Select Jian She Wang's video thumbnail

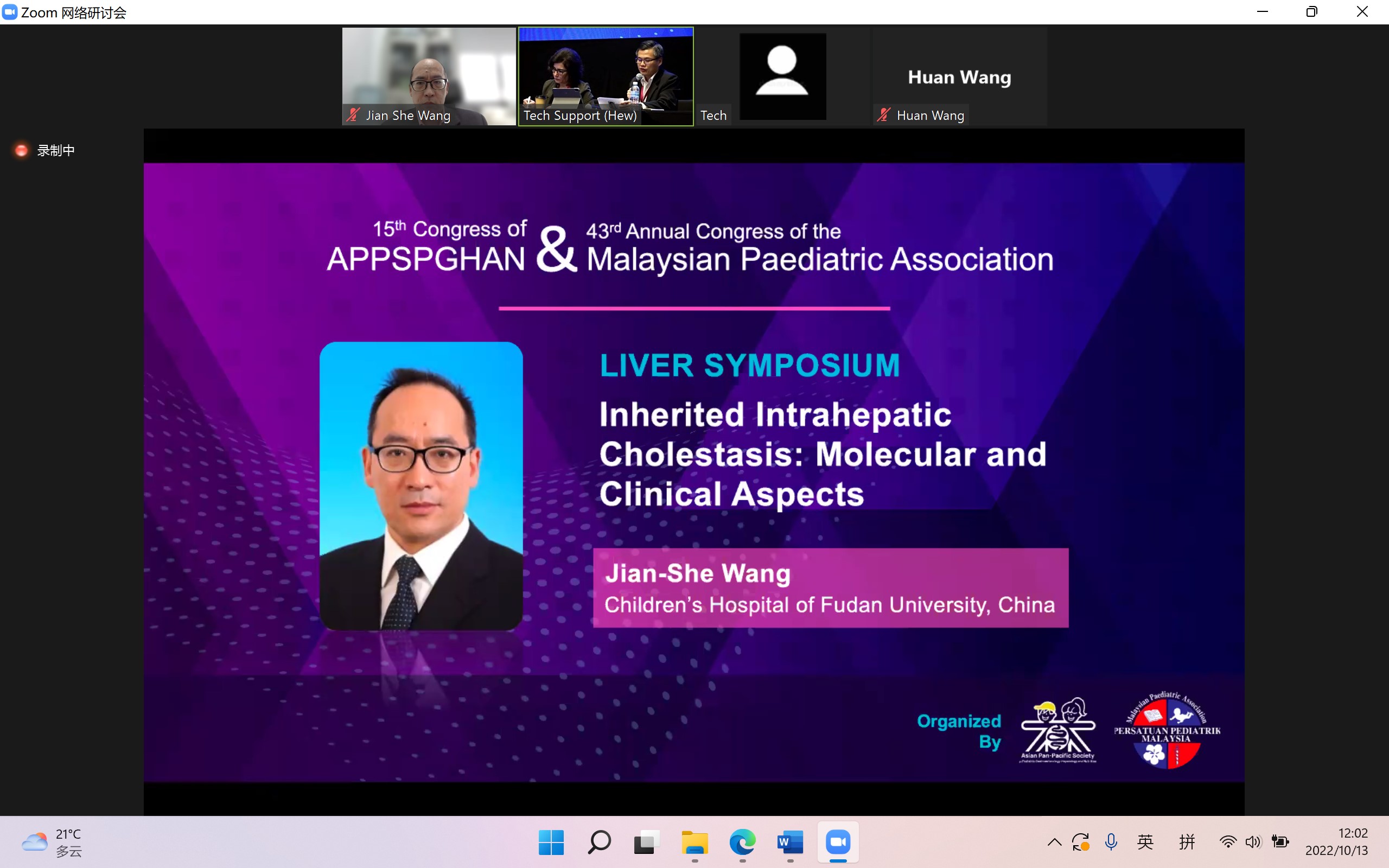coord(429,76)
